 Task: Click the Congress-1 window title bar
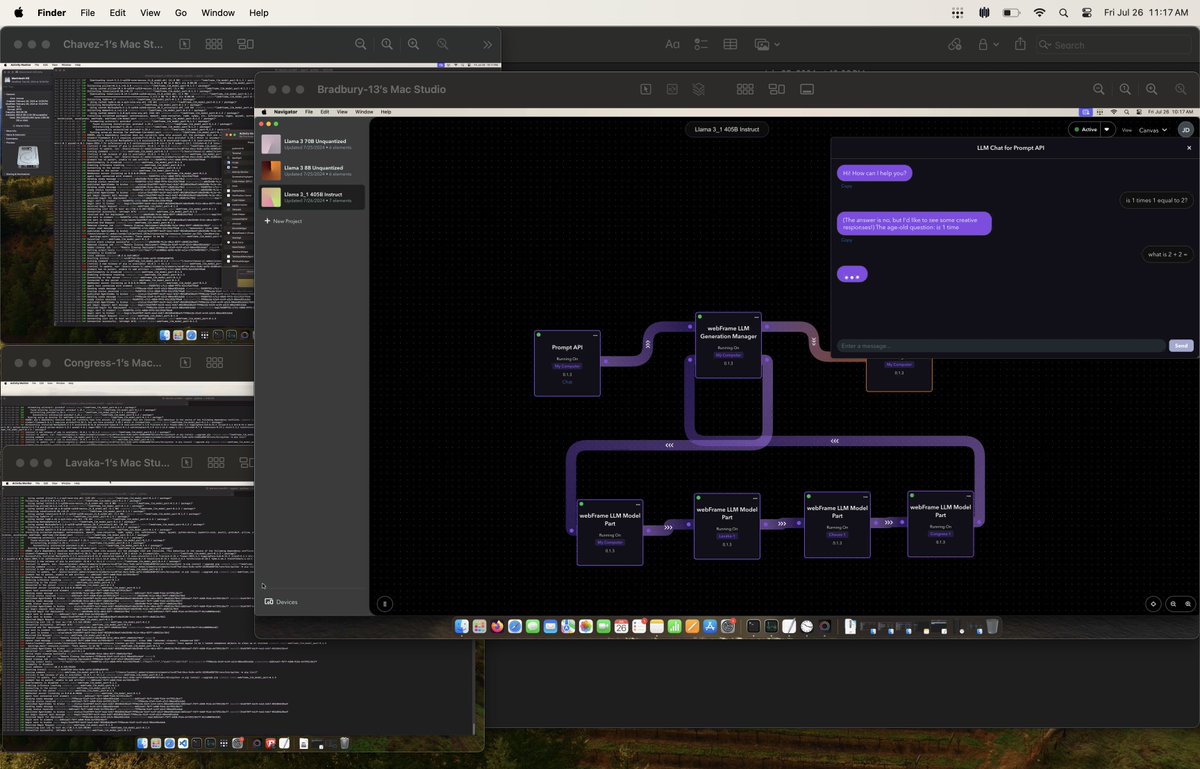click(127, 363)
